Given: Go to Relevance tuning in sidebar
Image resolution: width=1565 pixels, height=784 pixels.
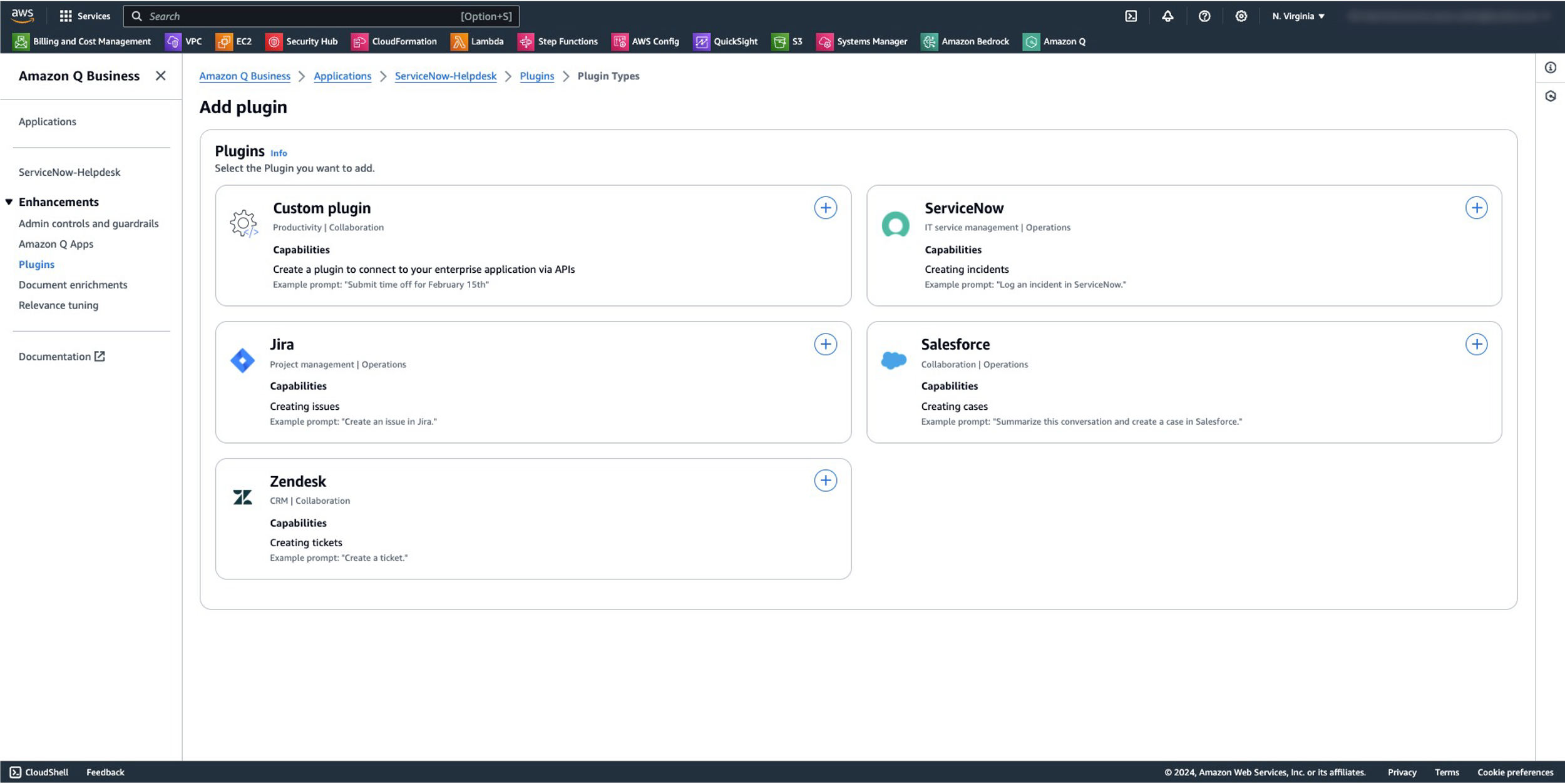Looking at the screenshot, I should coord(58,305).
